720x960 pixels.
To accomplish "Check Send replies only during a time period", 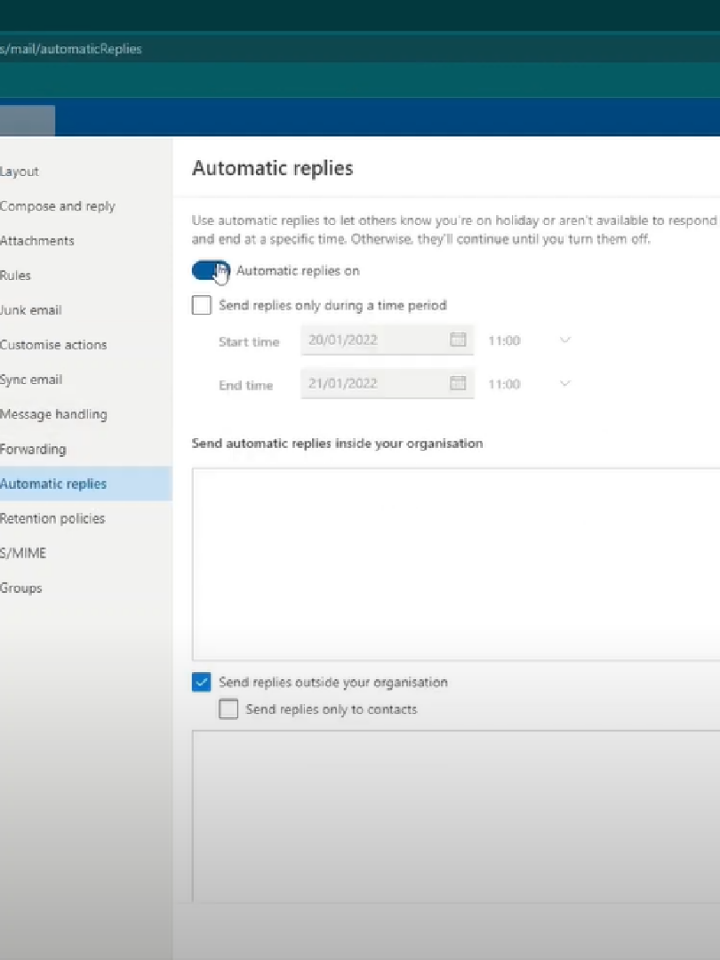I will tap(201, 305).
